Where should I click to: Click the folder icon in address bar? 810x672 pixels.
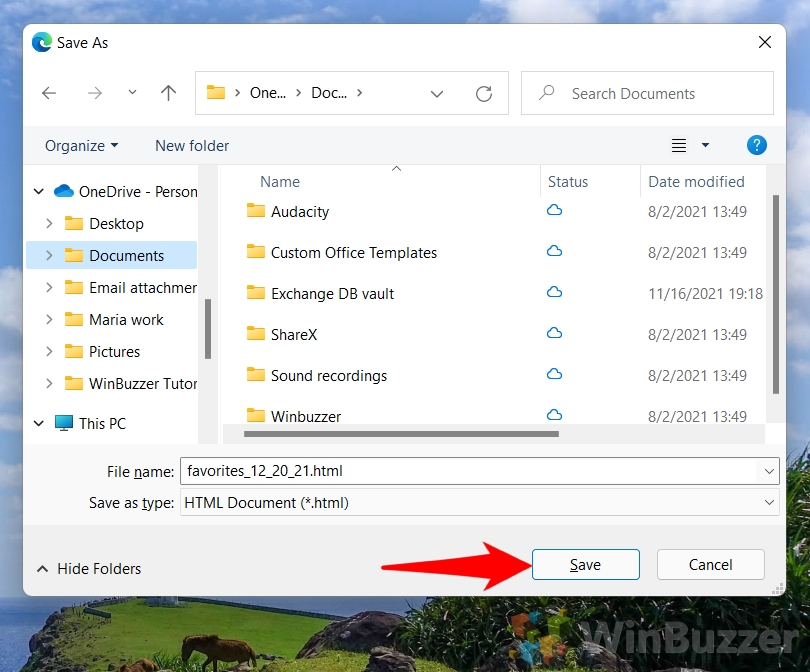pos(215,92)
